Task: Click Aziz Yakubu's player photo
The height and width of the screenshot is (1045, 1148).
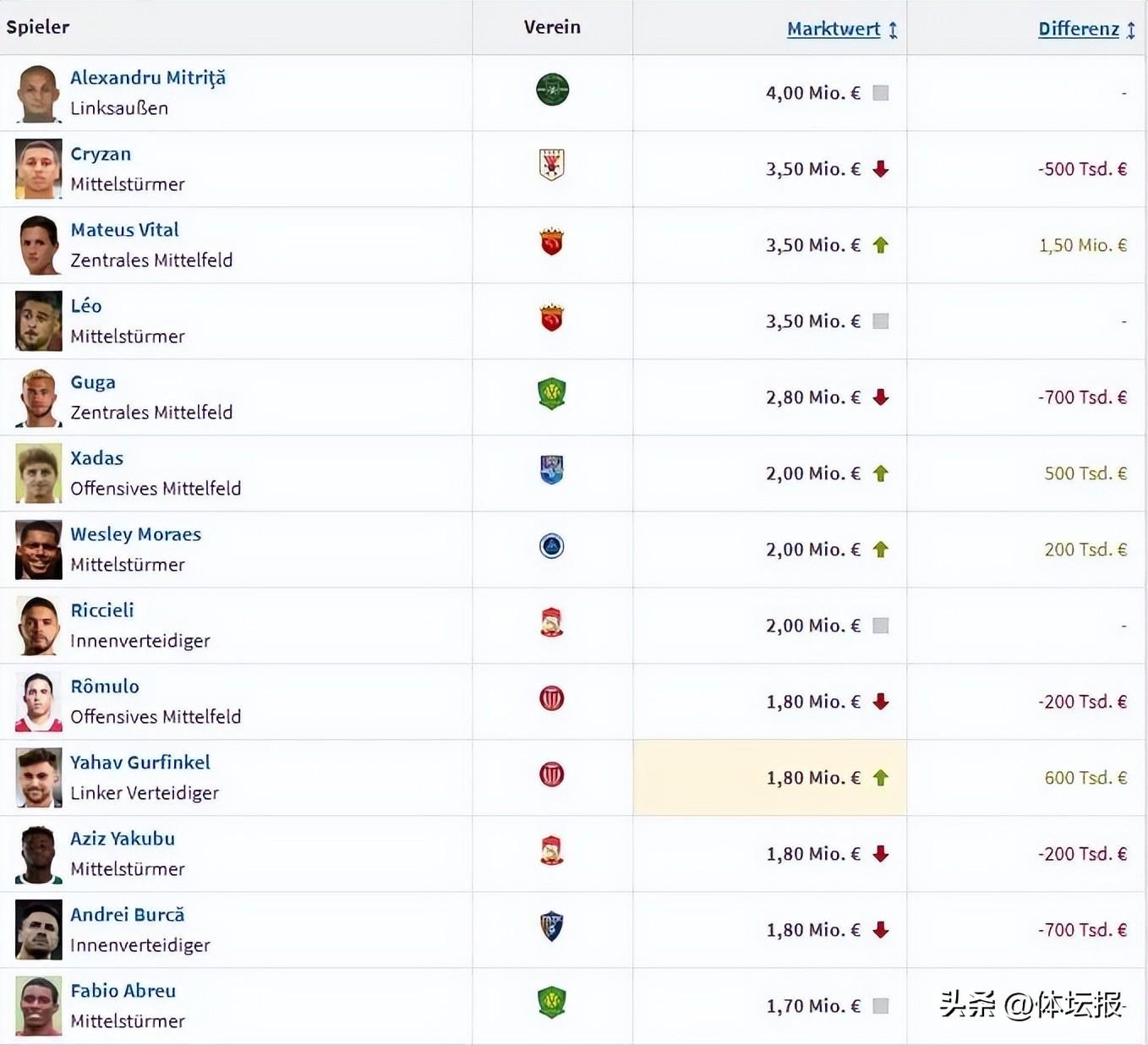Action: coord(39,854)
